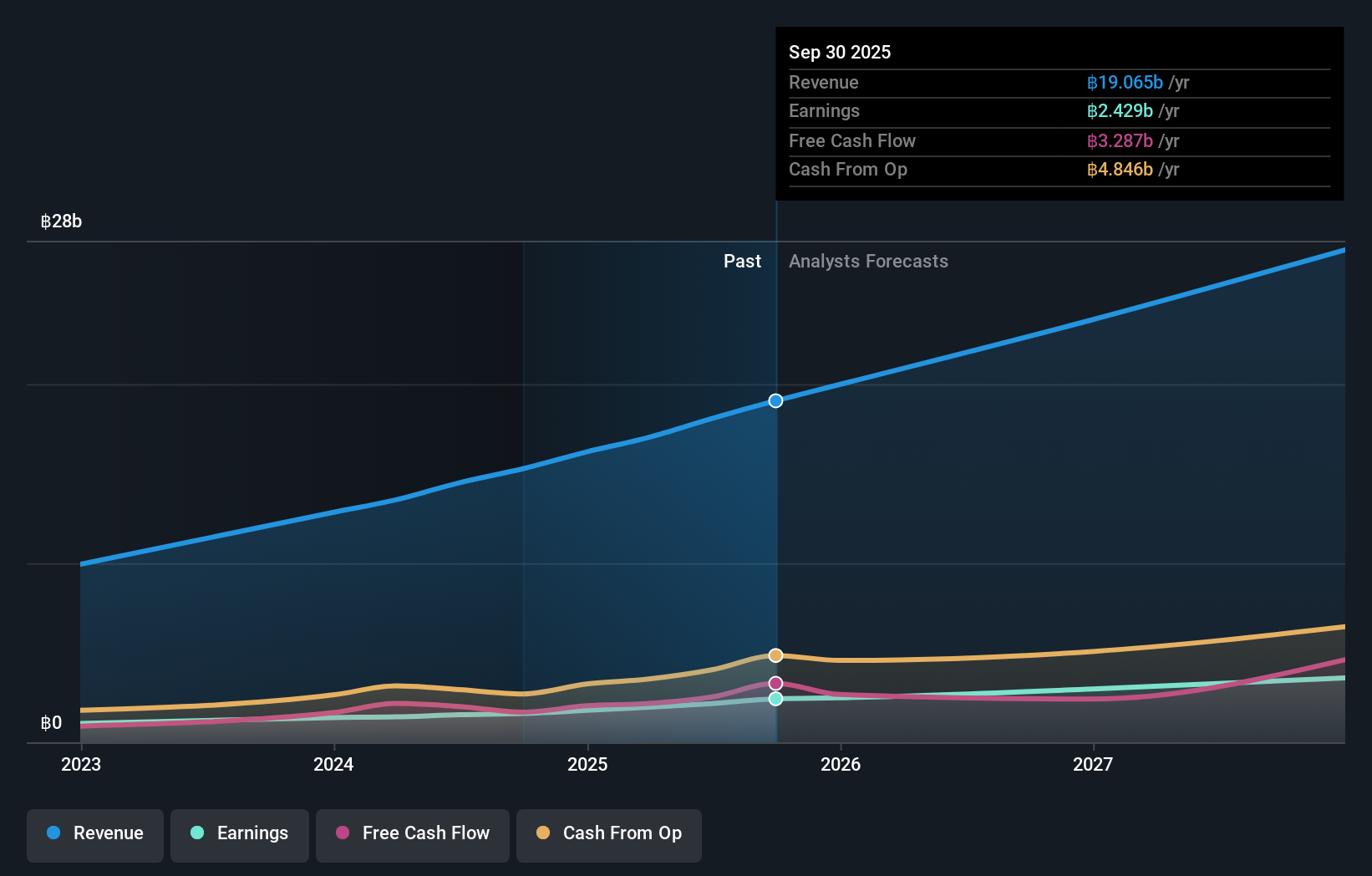1372x876 pixels.
Task: Switch to the Analysts Forecasts section
Action: (x=868, y=261)
